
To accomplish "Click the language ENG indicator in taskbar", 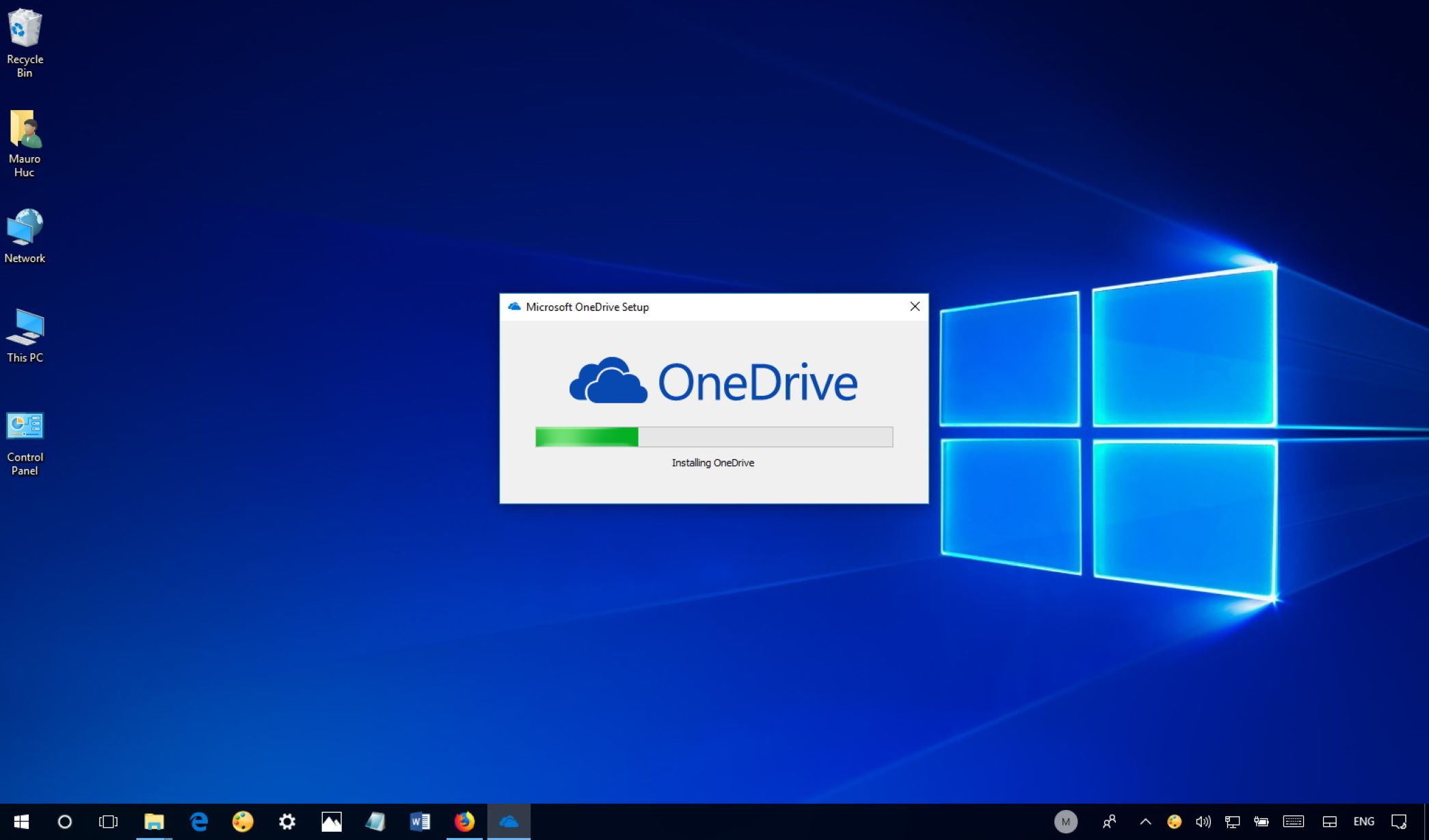I will 1364,822.
